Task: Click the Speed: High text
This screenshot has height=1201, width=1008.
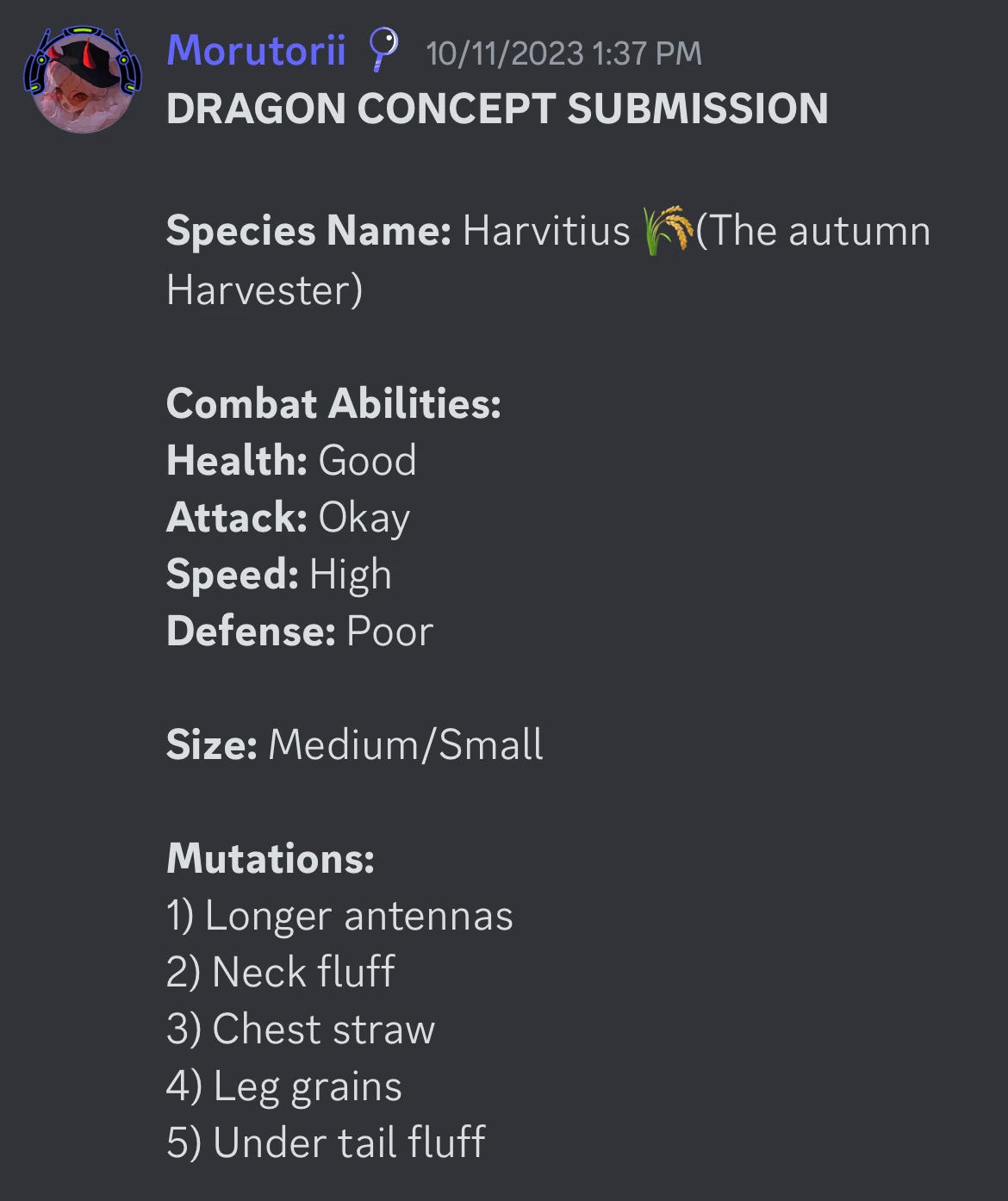Action: [x=278, y=574]
